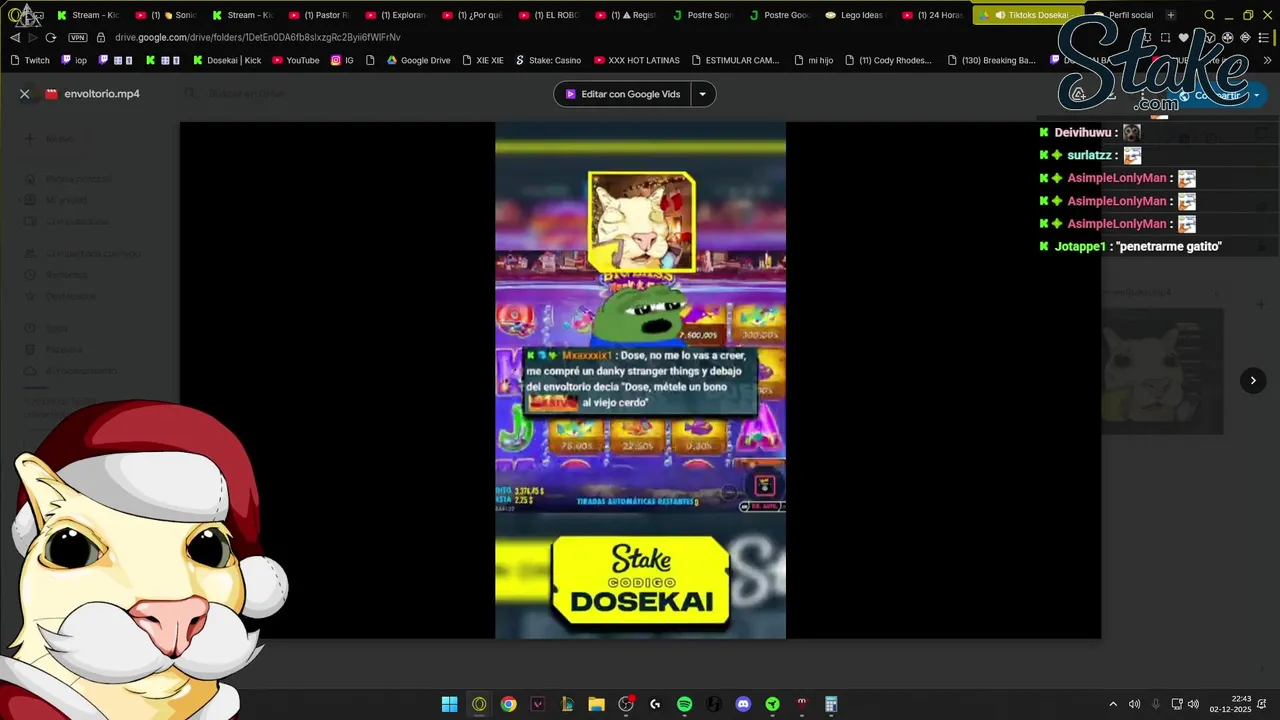Open Opera browser from taskbar

coord(479,704)
